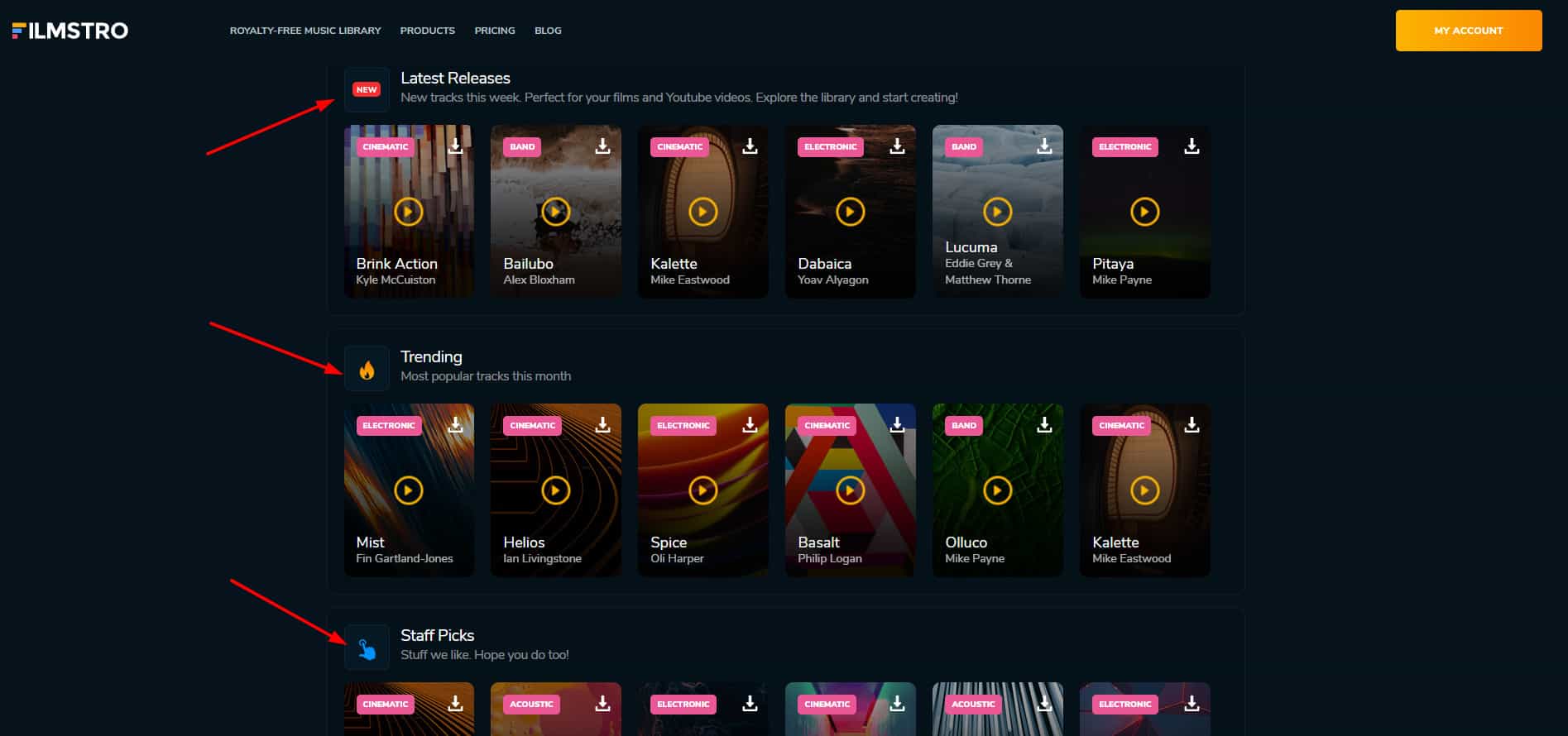Play the Olluco track
Image resolution: width=1568 pixels, height=736 pixels.
[x=997, y=490]
